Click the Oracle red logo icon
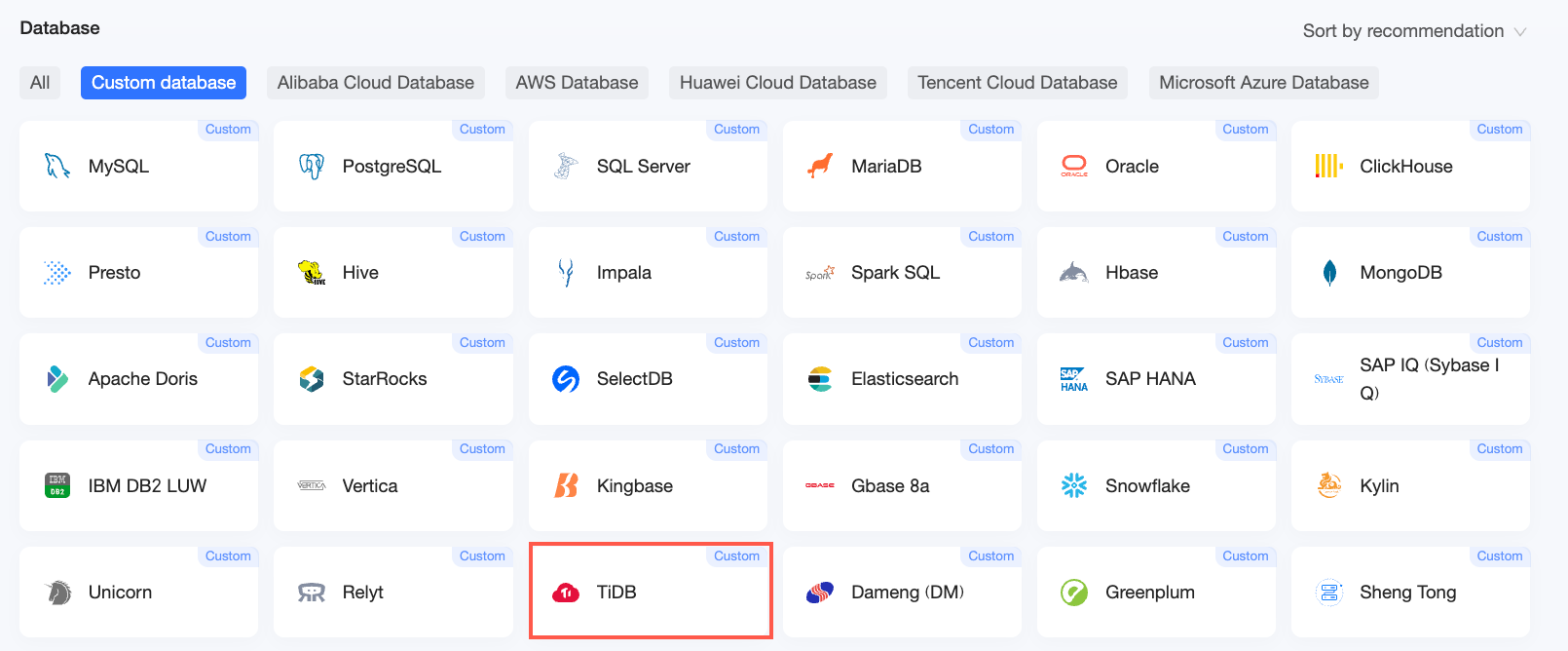 click(x=1074, y=167)
